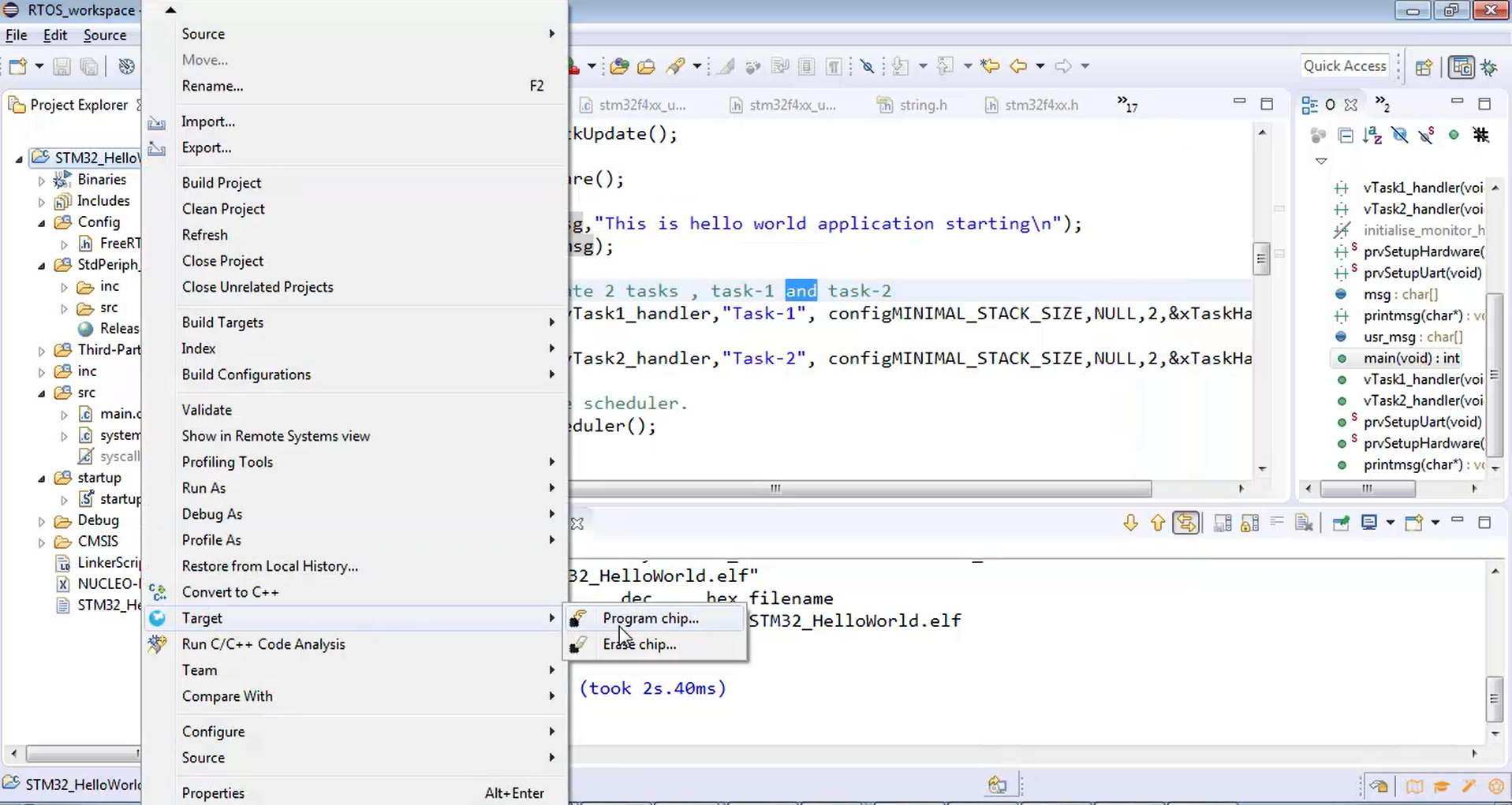
Task: Select the Binaries node in Project Explorer
Action: pyautogui.click(x=89, y=179)
